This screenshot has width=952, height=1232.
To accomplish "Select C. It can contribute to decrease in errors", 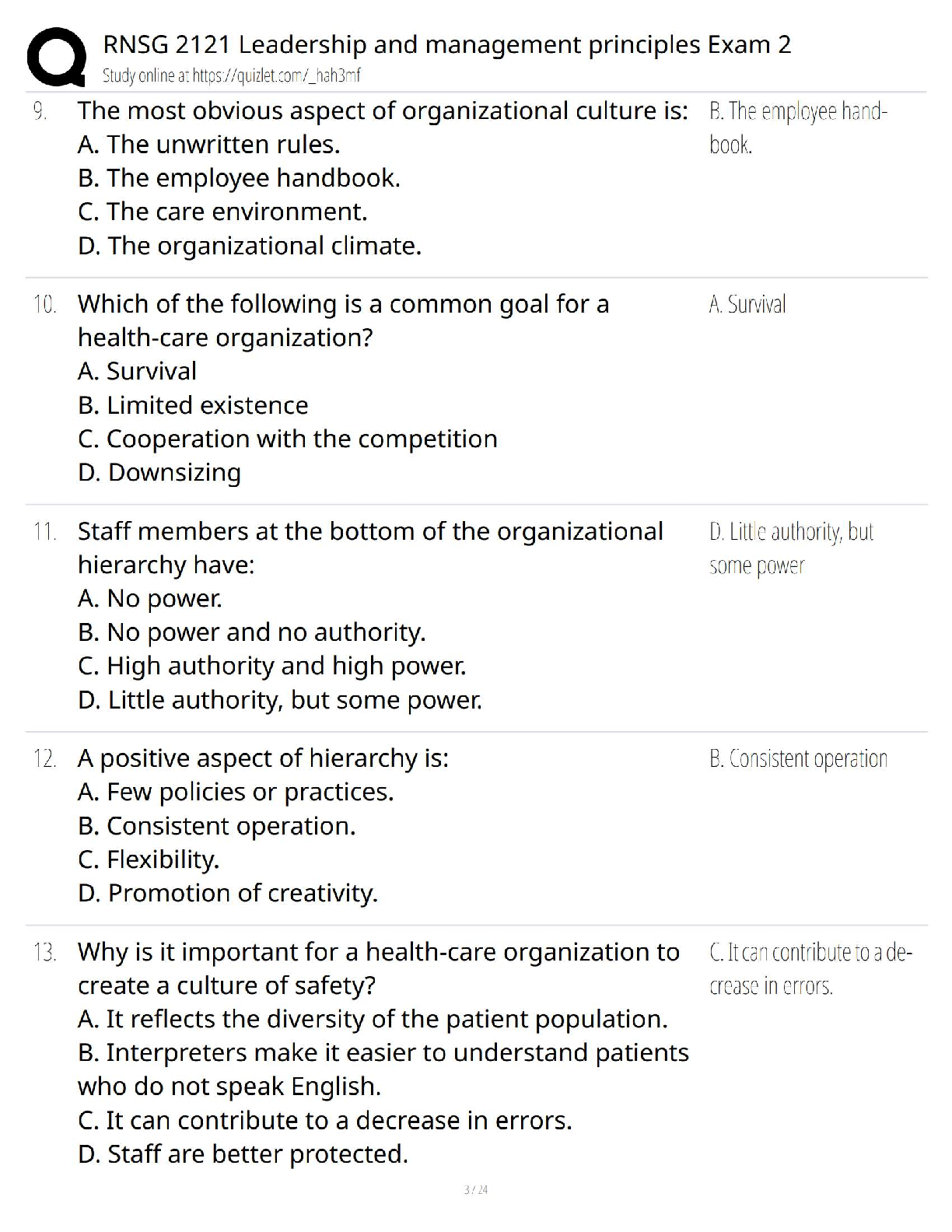I will (x=325, y=1120).
